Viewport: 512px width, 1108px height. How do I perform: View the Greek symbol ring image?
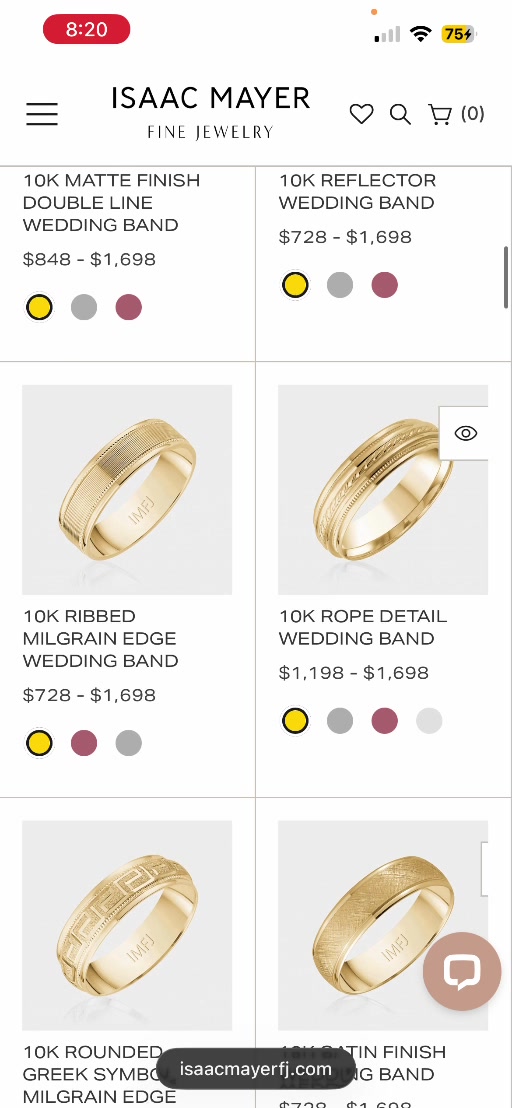tap(127, 925)
